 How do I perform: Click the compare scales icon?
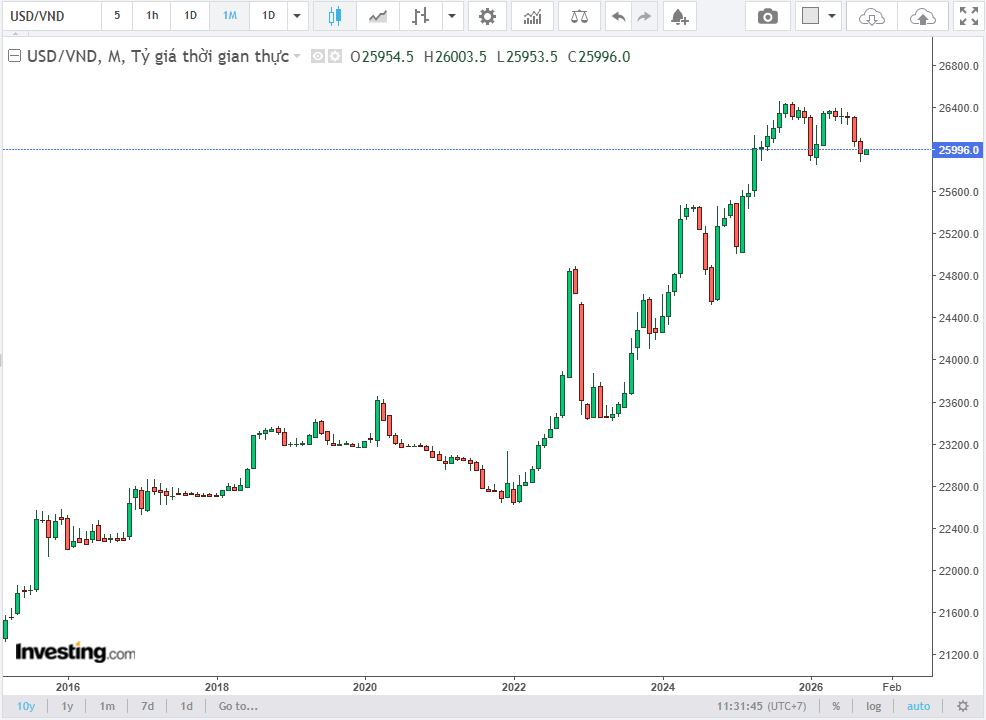tap(579, 16)
